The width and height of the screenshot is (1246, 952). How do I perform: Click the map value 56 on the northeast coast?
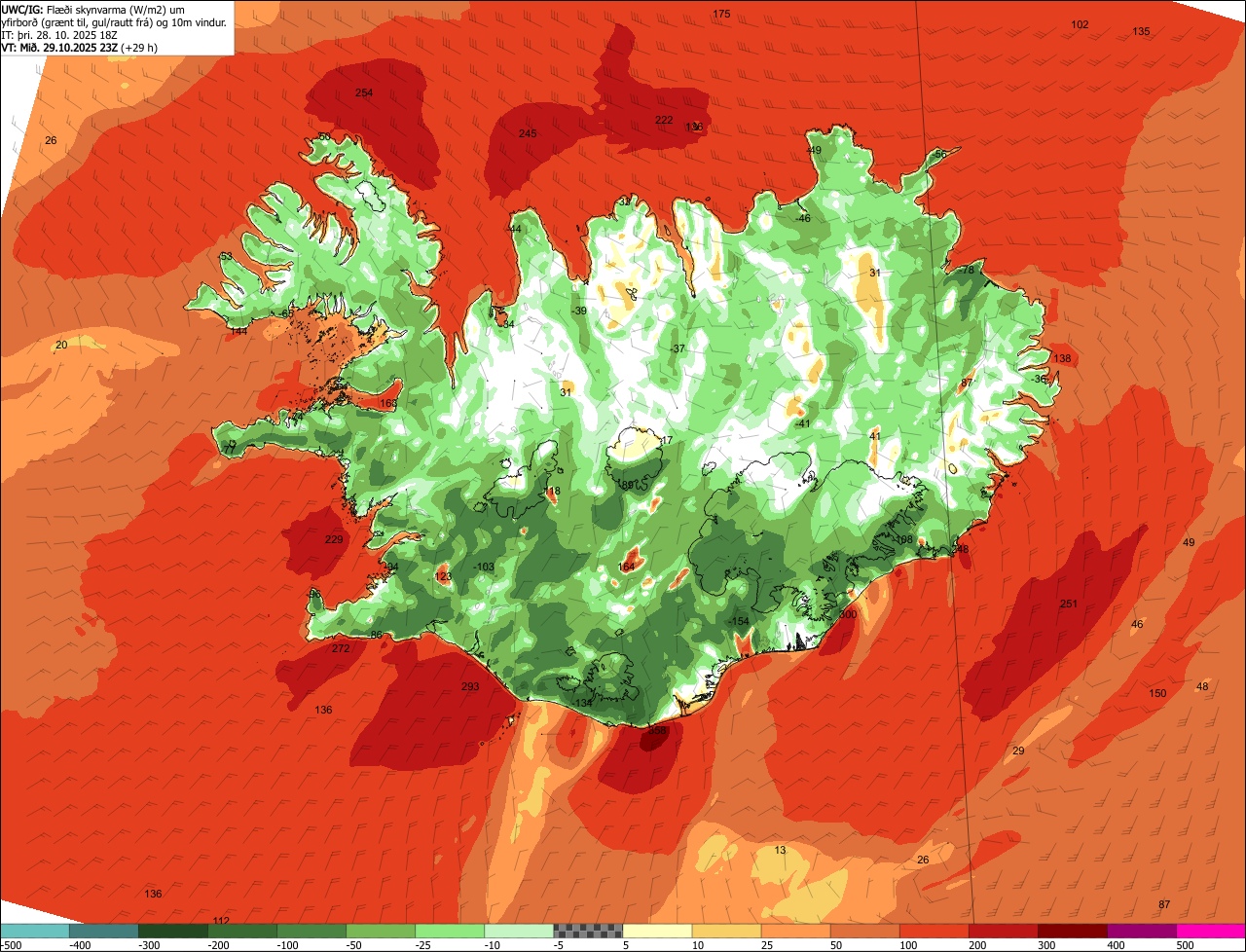click(x=940, y=155)
